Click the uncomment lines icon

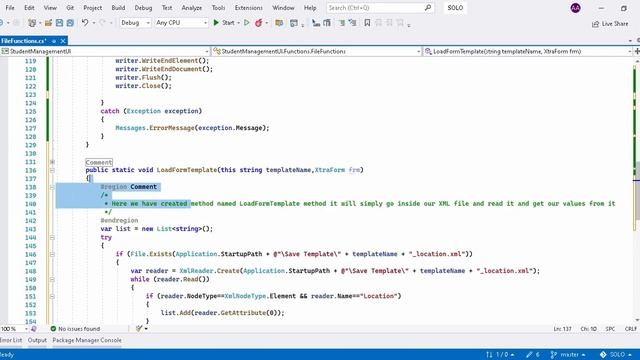click(352, 23)
